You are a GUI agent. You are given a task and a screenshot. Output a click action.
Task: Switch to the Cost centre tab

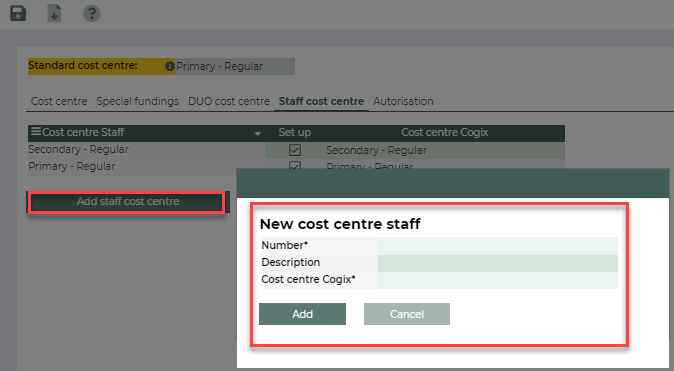click(x=59, y=101)
